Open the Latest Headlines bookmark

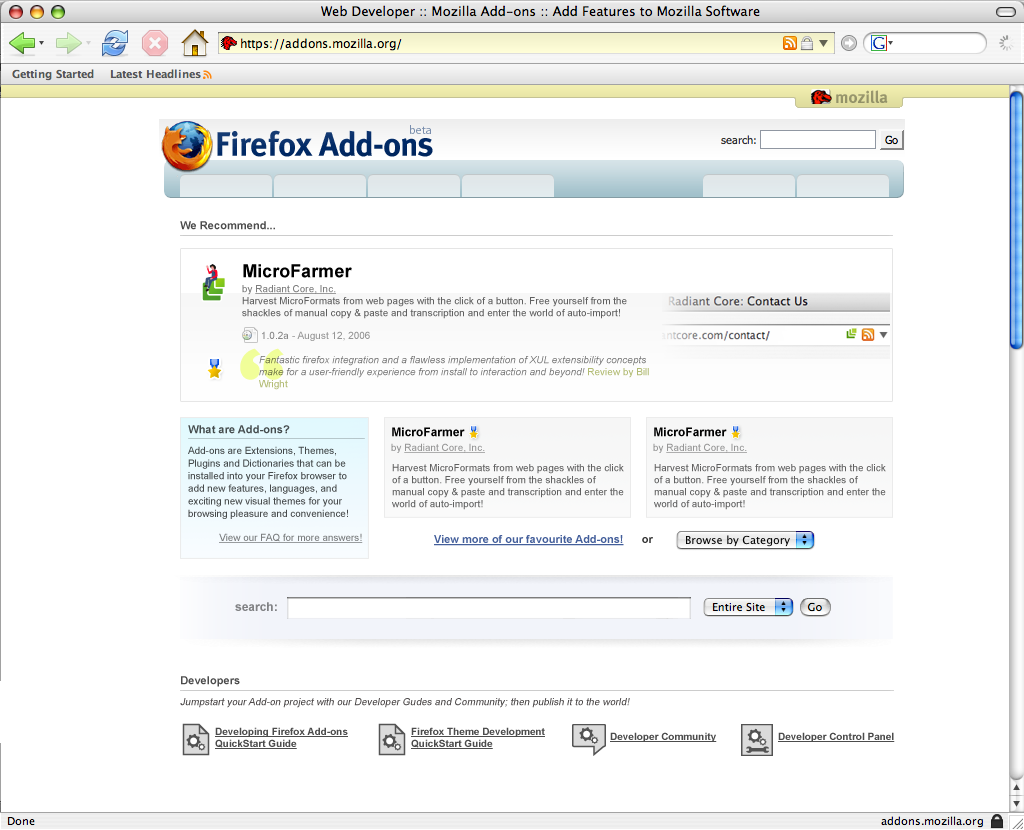155,74
